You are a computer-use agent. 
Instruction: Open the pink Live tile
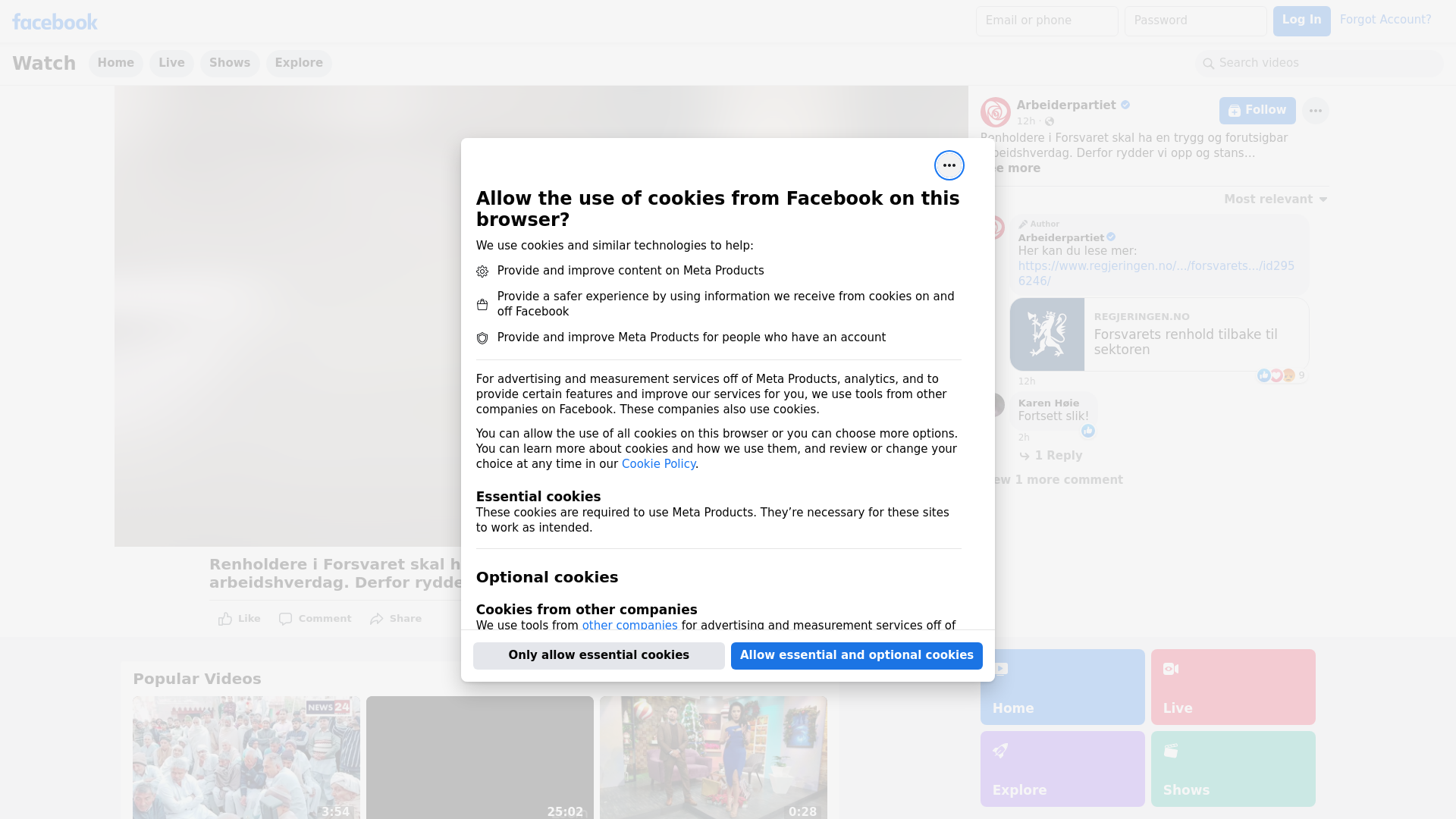coord(1232,687)
